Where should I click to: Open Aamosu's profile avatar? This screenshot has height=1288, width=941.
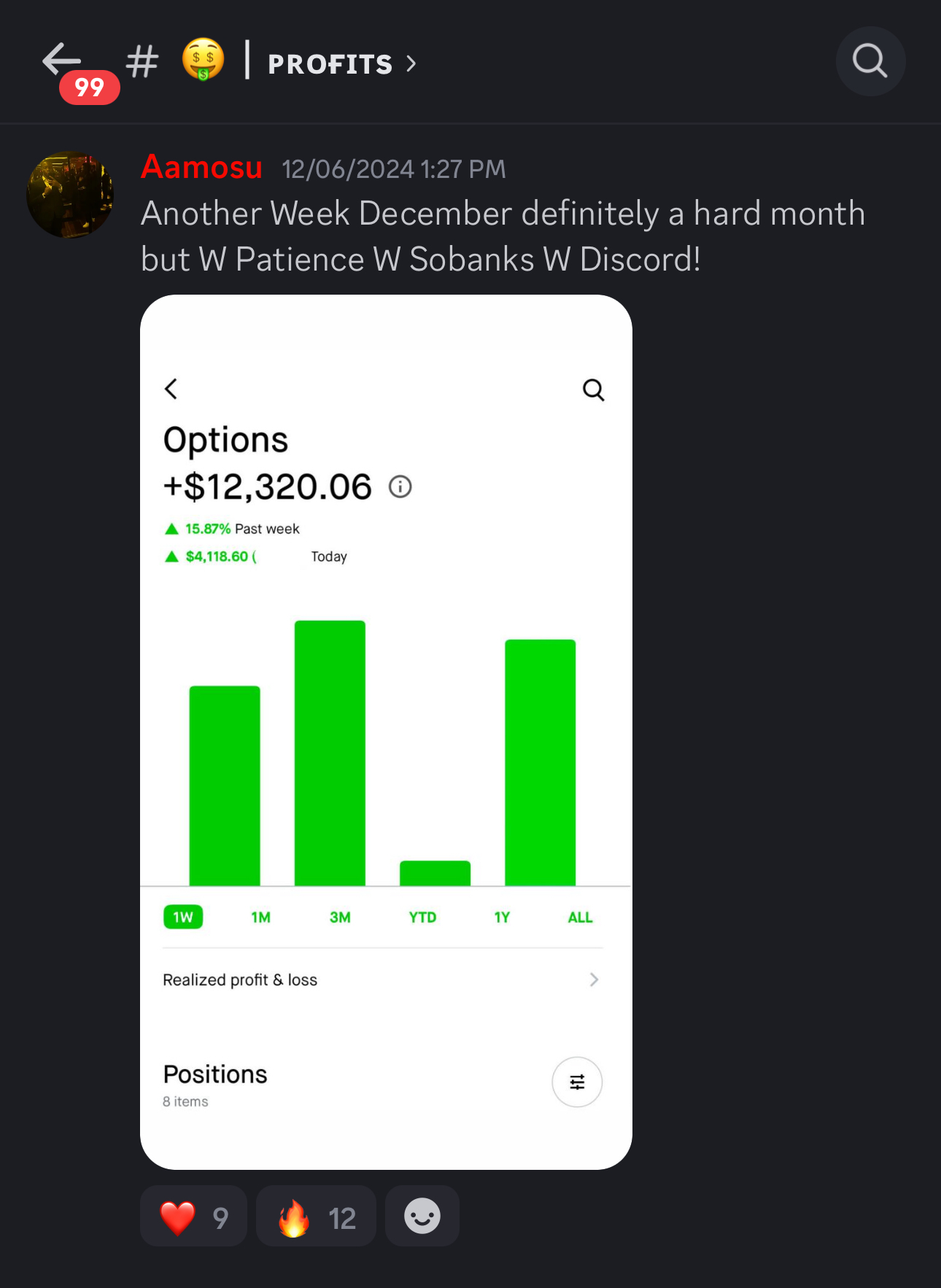pyautogui.click(x=70, y=195)
